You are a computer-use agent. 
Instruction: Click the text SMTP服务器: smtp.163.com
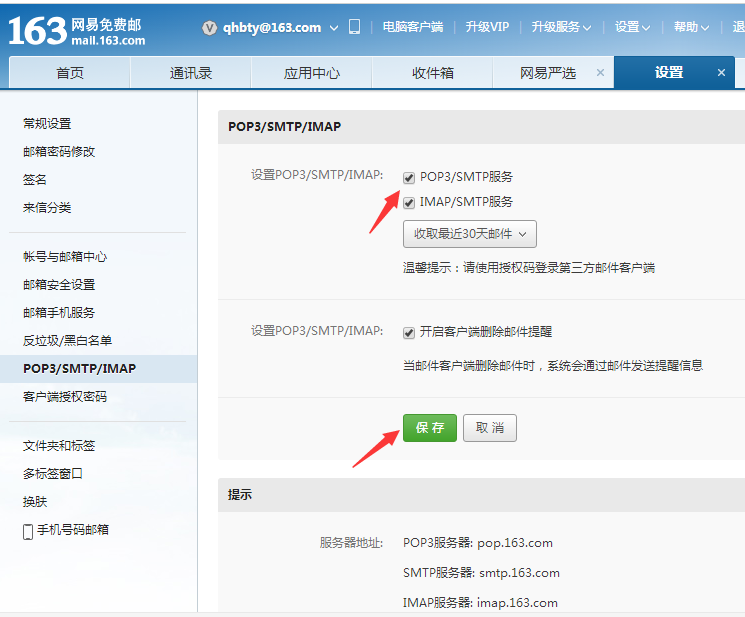pyautogui.click(x=481, y=573)
